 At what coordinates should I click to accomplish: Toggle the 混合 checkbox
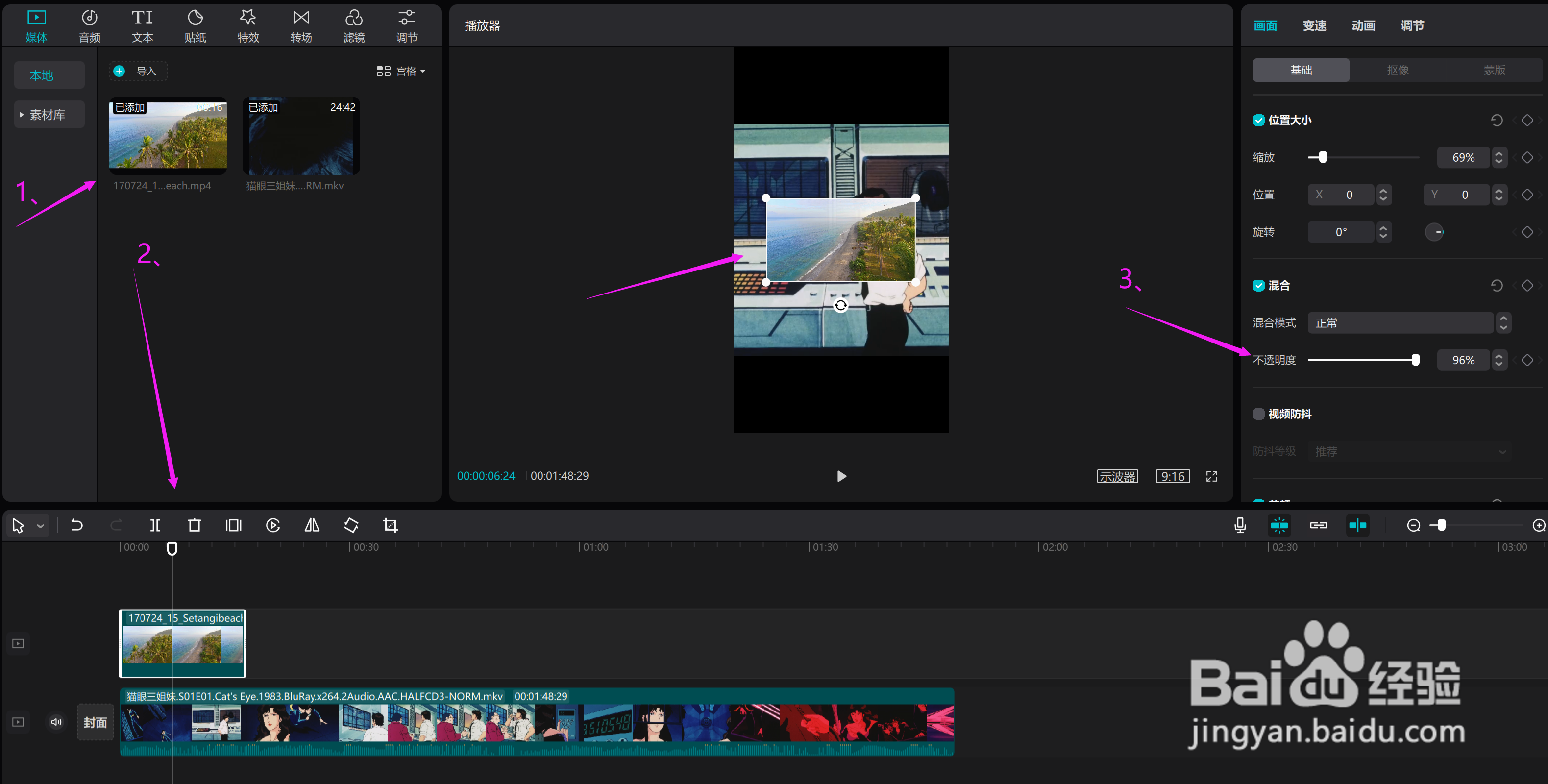(1258, 285)
